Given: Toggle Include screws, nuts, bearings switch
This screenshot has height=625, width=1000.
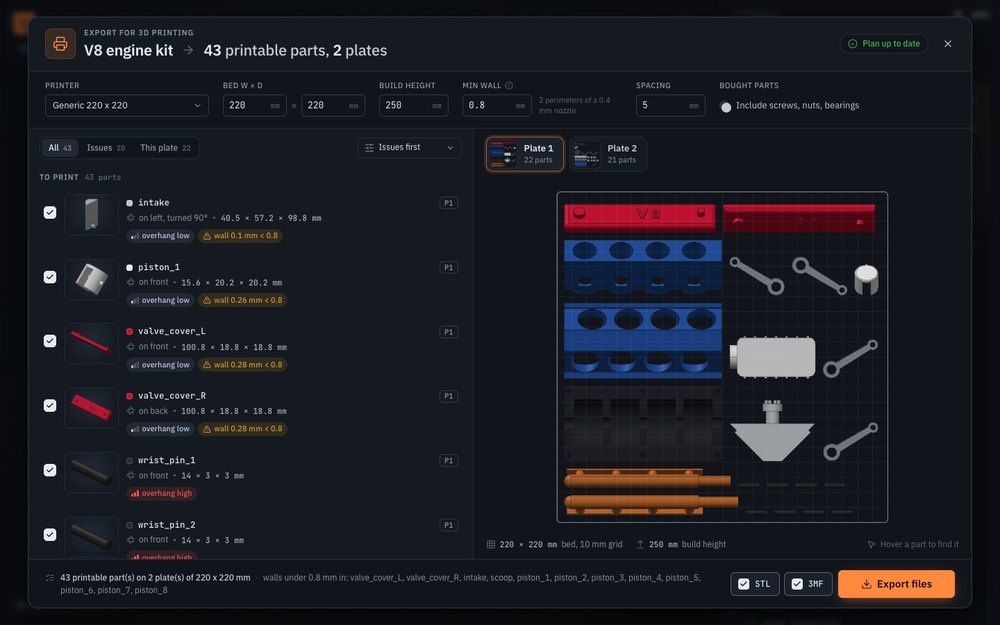Looking at the screenshot, I should pyautogui.click(x=726, y=106).
